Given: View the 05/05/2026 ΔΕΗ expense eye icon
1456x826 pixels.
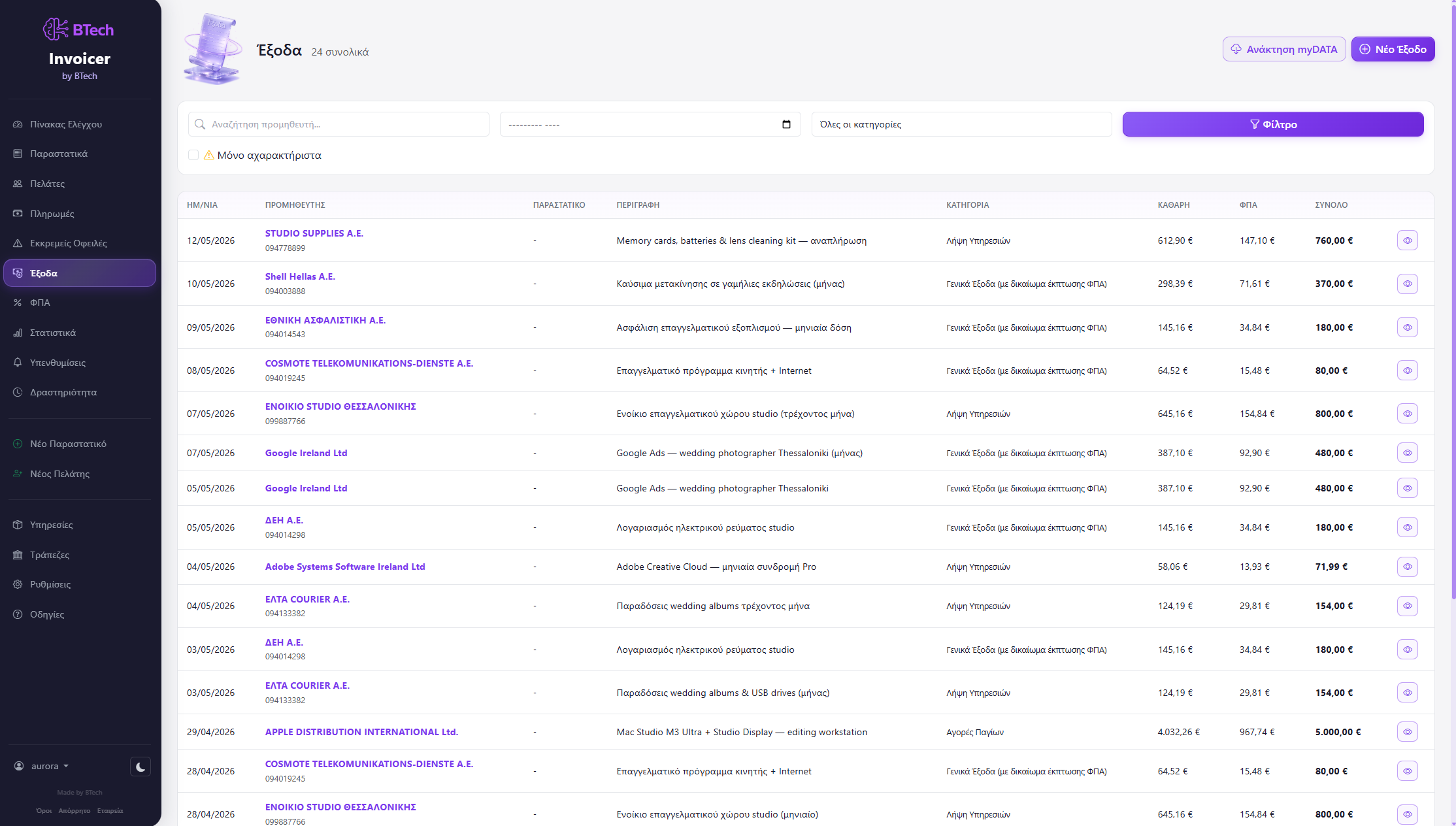Looking at the screenshot, I should pyautogui.click(x=1408, y=527).
